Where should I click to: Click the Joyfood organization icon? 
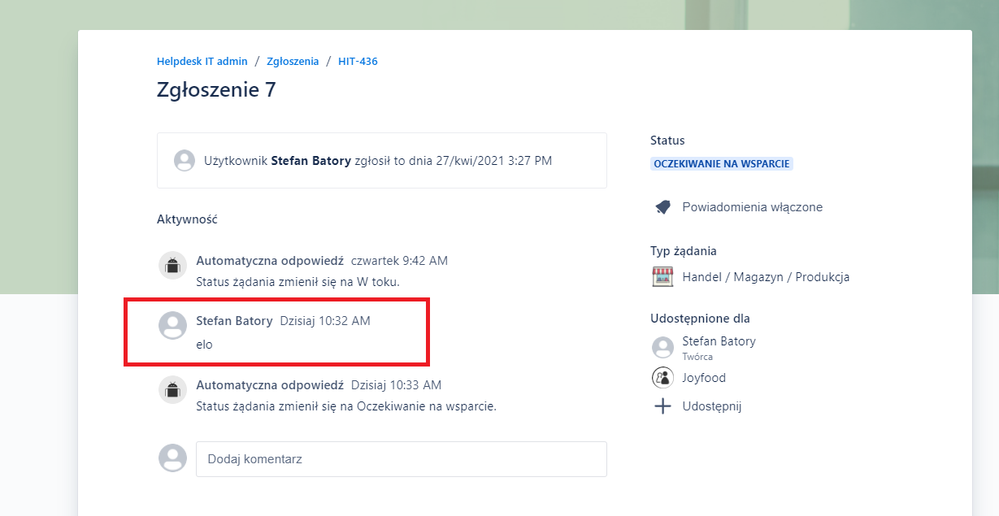point(663,378)
